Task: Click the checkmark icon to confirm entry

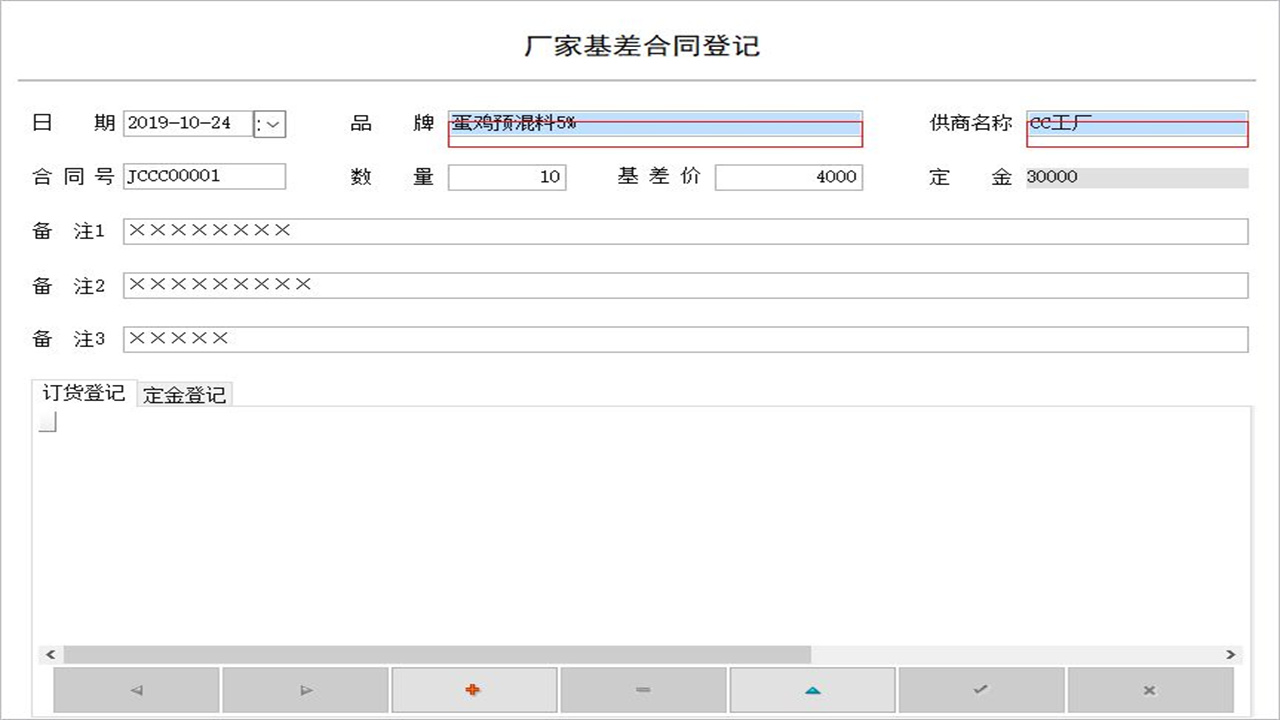Action: point(981,689)
